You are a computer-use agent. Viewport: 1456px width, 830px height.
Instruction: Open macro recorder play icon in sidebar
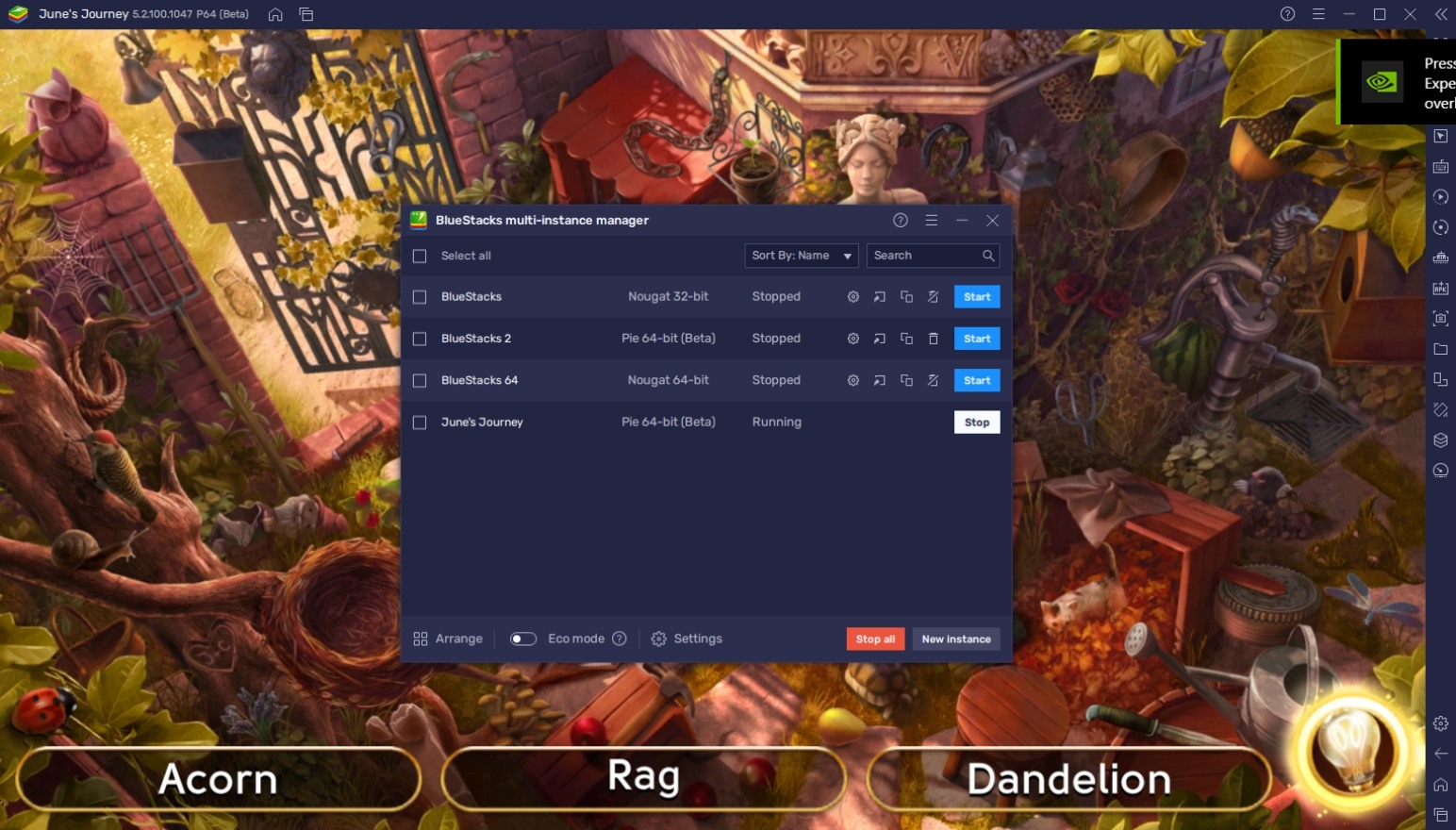coord(1441,197)
